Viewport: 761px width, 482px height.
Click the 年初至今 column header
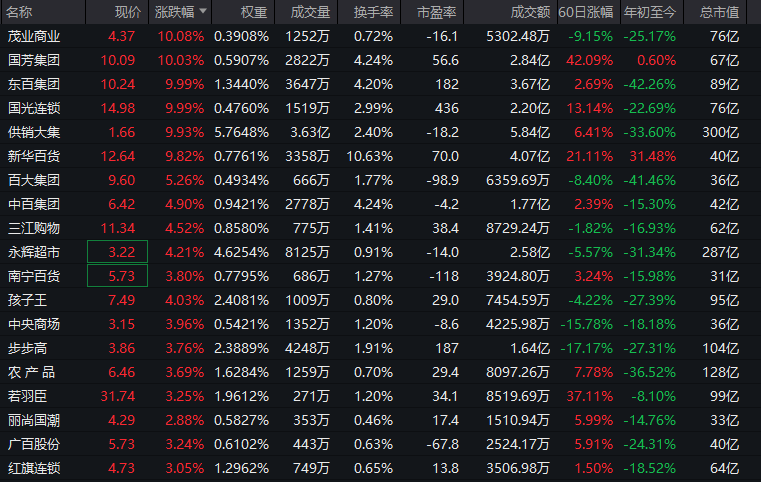coord(650,12)
